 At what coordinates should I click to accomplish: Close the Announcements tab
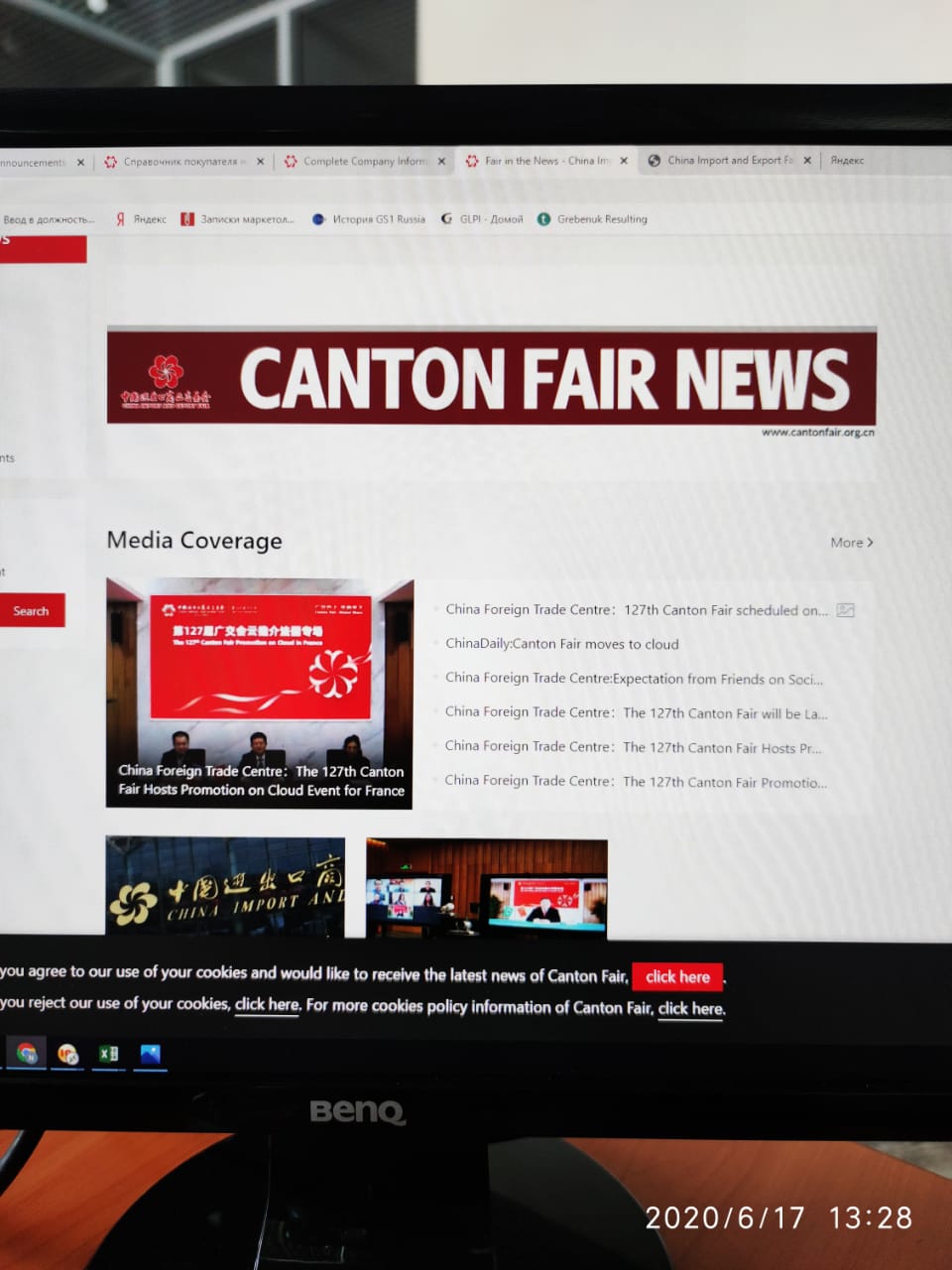[x=80, y=162]
